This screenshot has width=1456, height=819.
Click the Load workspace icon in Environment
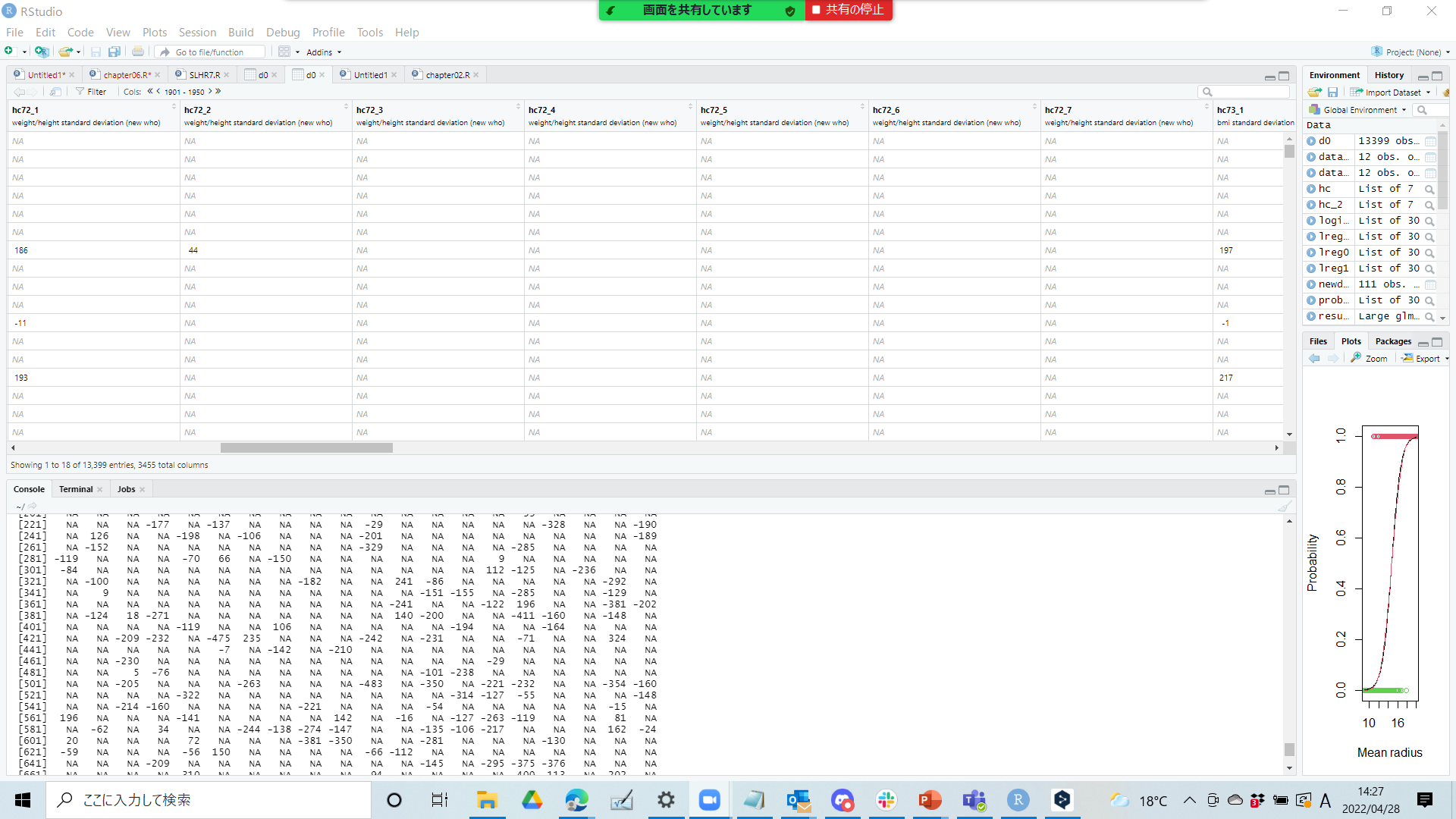pos(1314,93)
